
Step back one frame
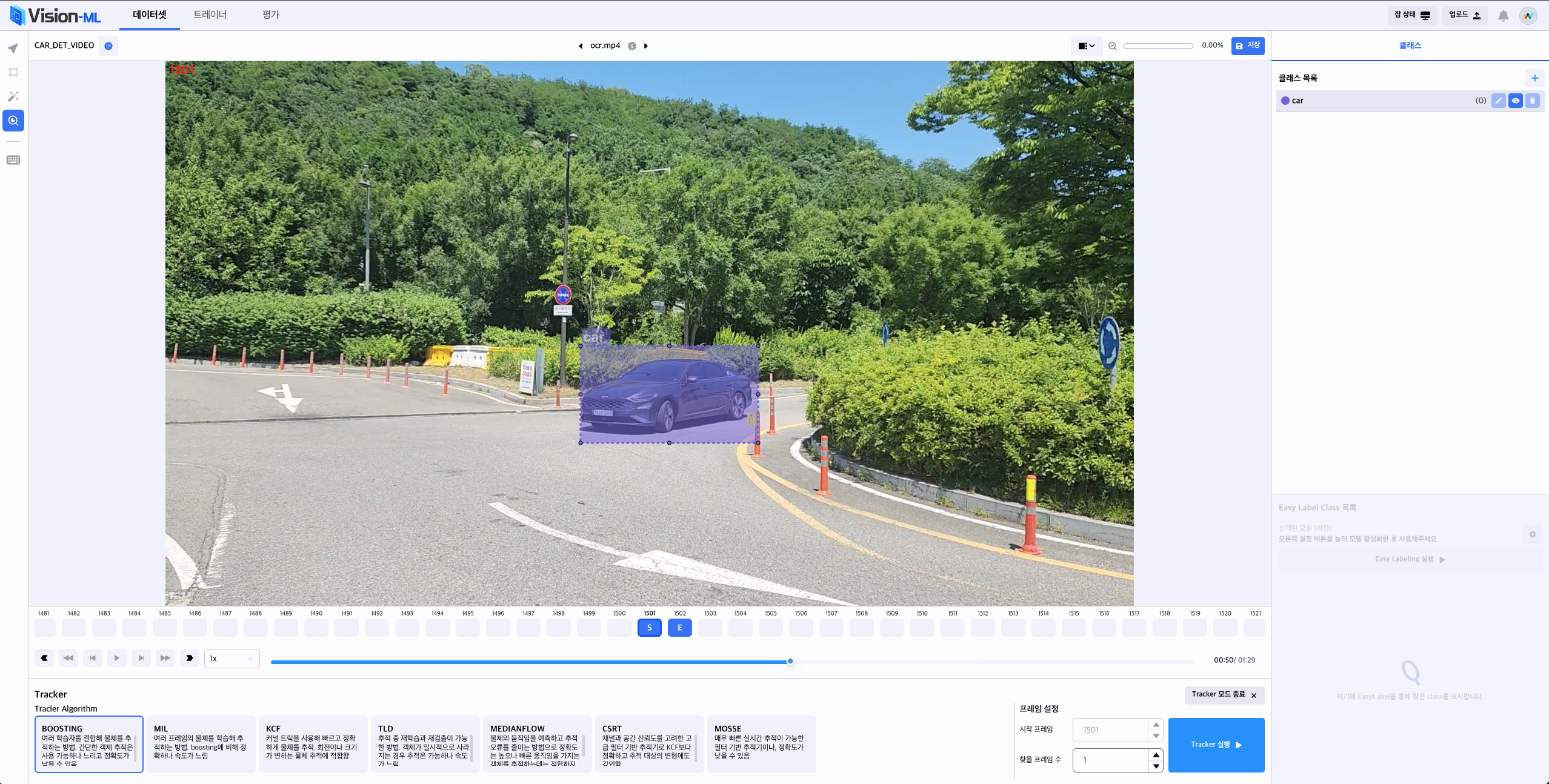pyautogui.click(x=93, y=658)
